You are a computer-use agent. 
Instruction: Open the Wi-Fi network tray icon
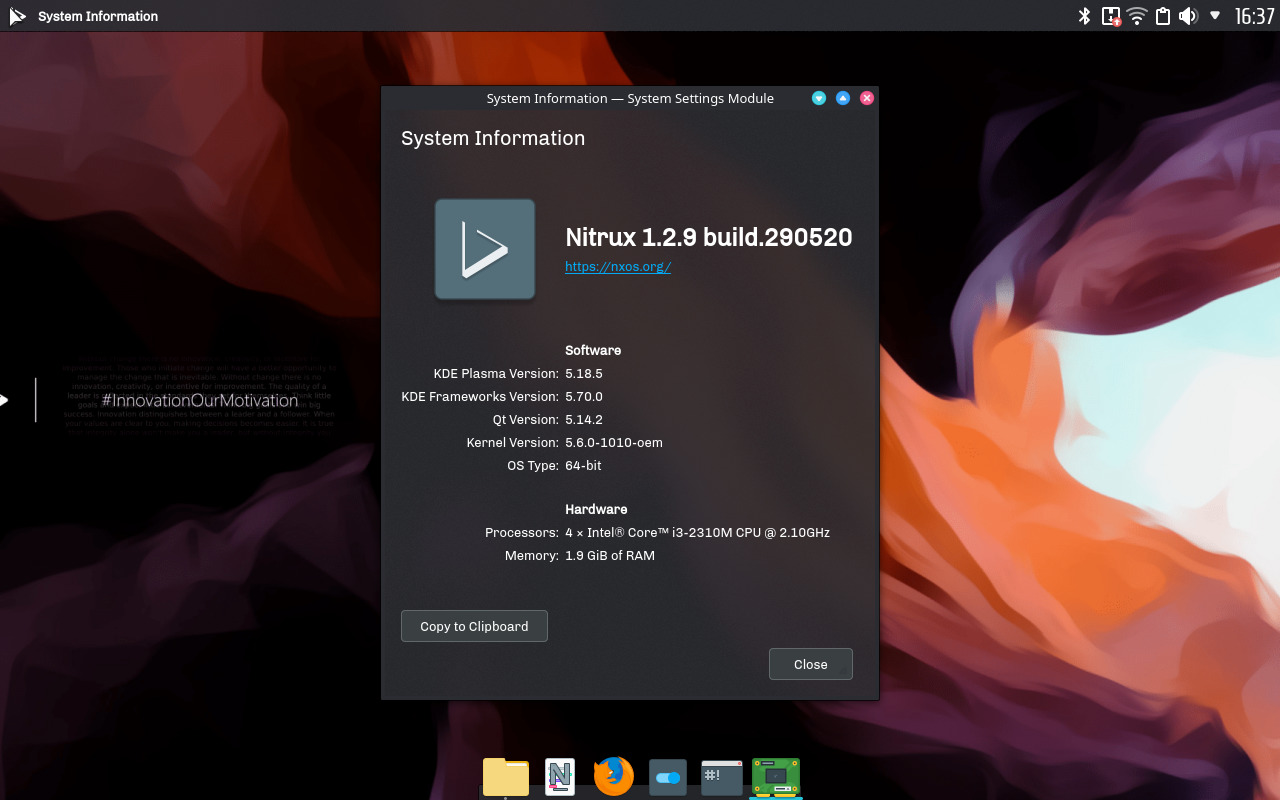(x=1136, y=16)
